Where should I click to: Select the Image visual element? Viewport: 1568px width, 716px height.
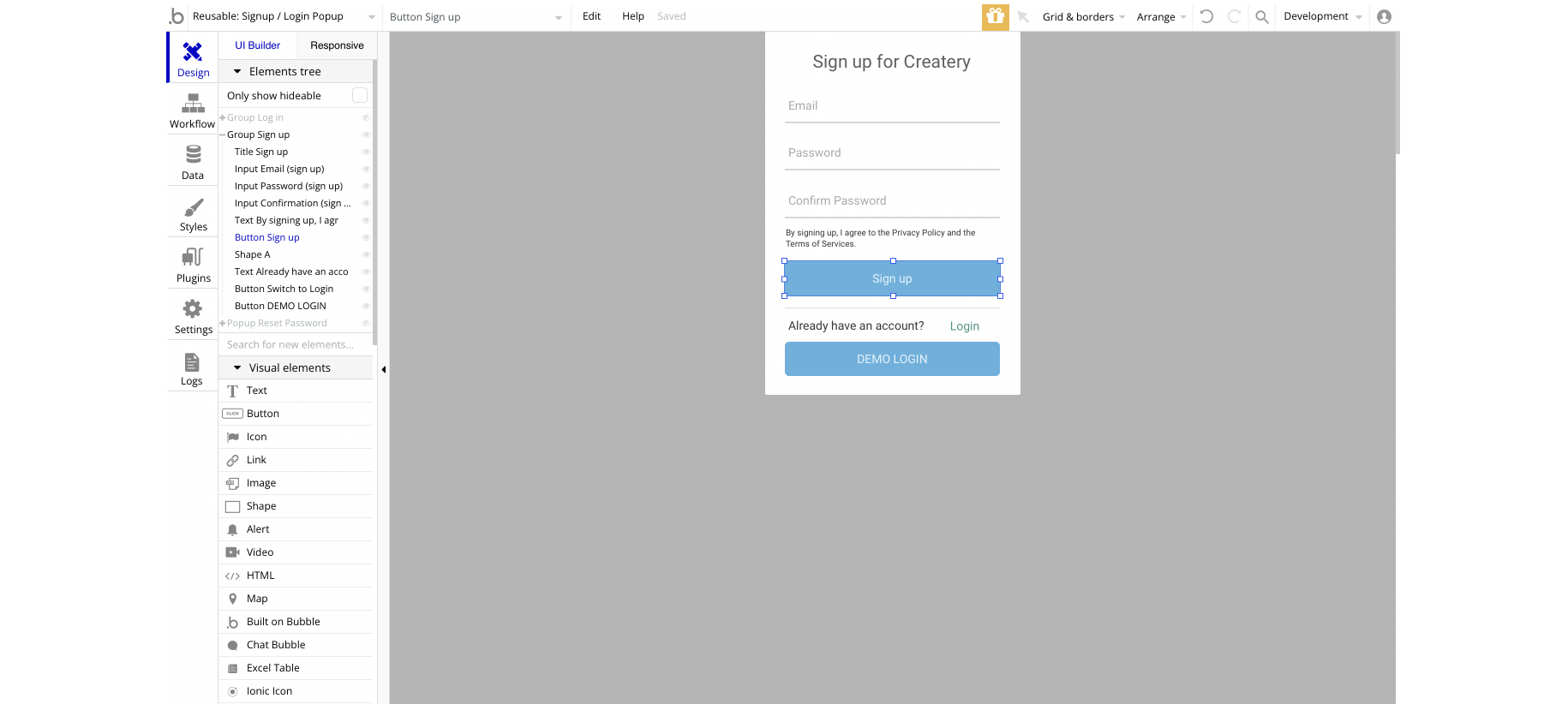coord(296,483)
